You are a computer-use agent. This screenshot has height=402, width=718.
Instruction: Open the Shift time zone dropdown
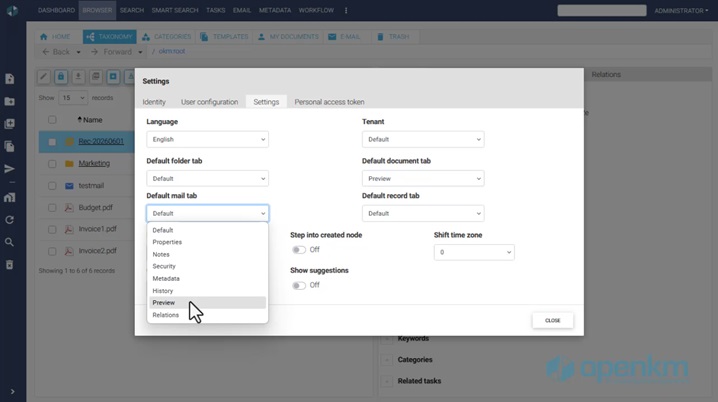pyautogui.click(x=474, y=252)
